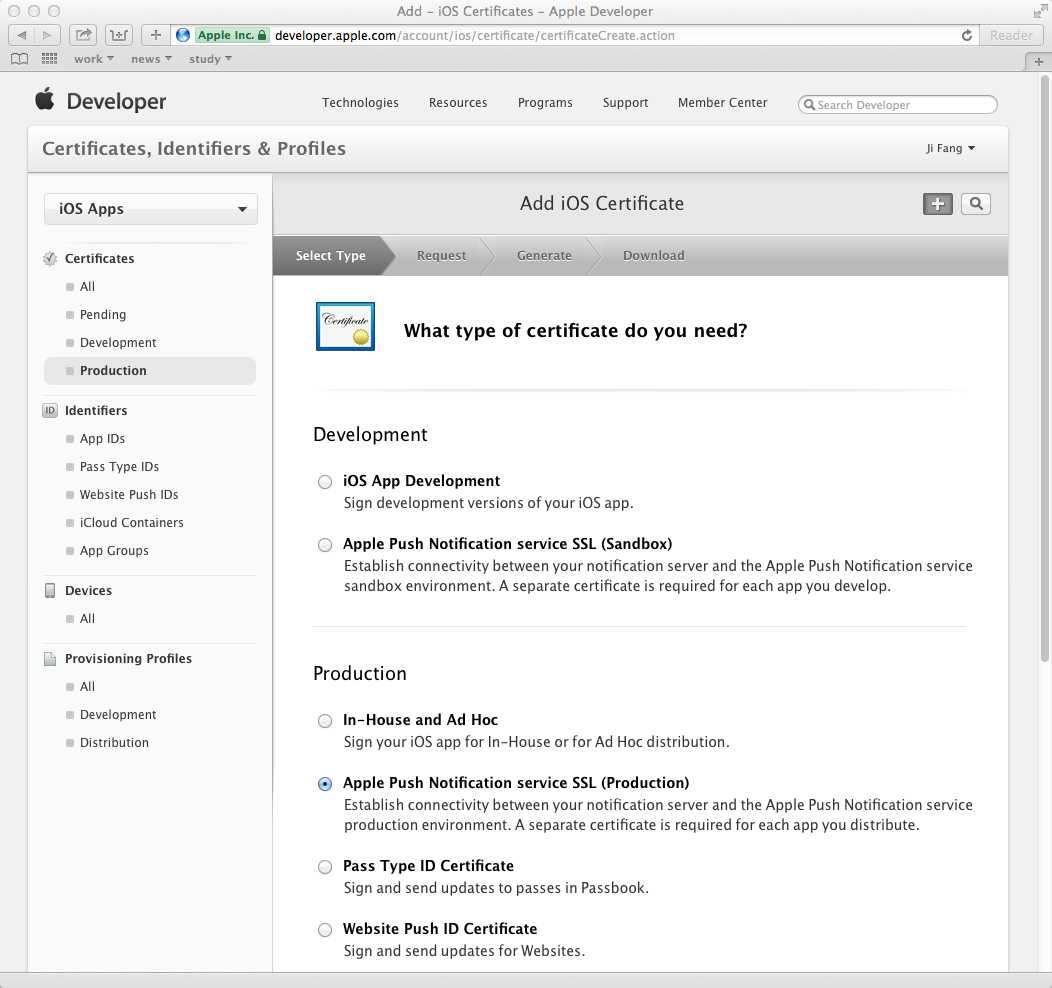Open a new tab with plus button
Viewport: 1052px width, 988px height.
point(1039,62)
